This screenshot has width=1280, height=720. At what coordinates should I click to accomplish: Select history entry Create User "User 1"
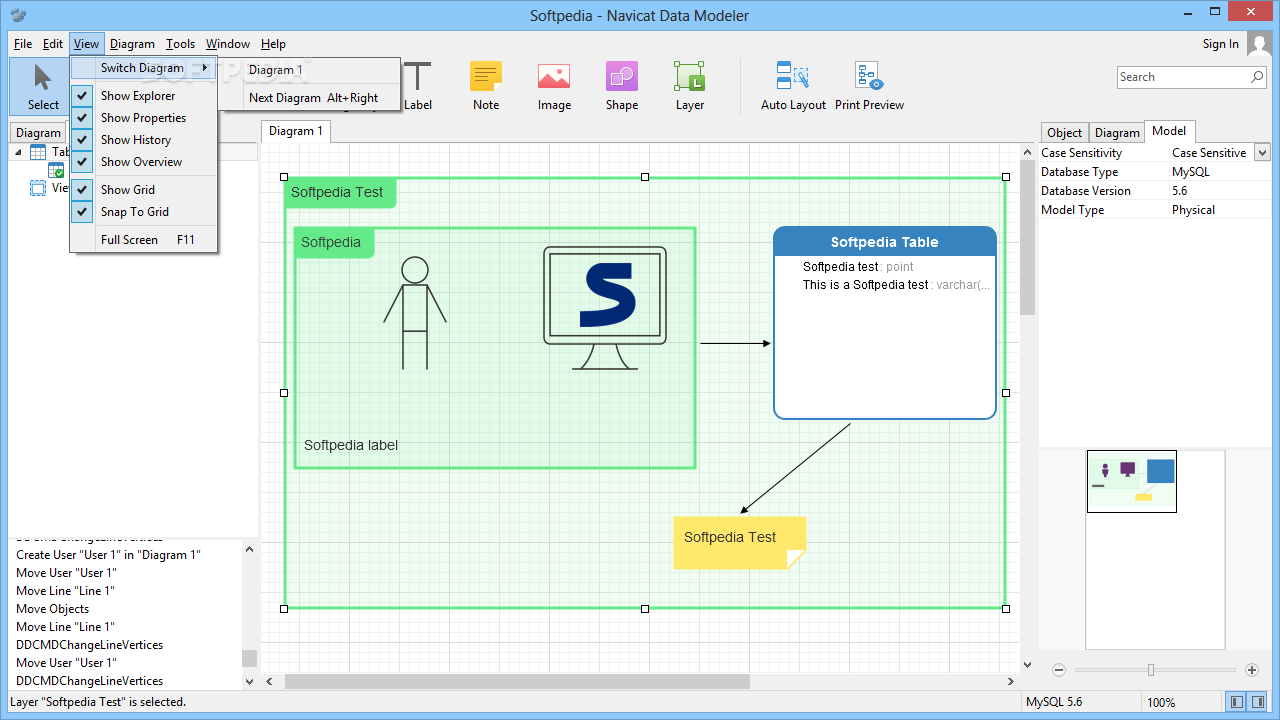tap(108, 555)
